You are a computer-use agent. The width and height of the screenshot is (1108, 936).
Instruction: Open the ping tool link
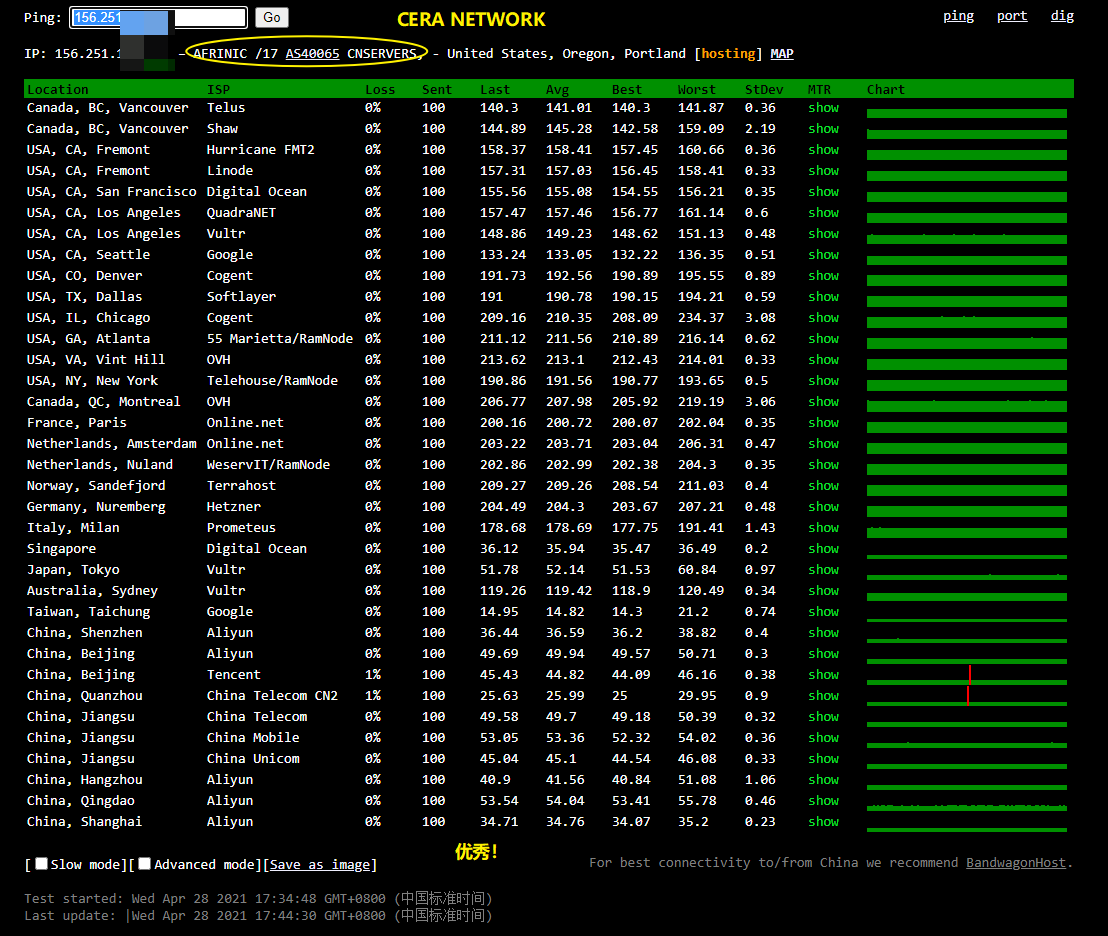point(958,16)
